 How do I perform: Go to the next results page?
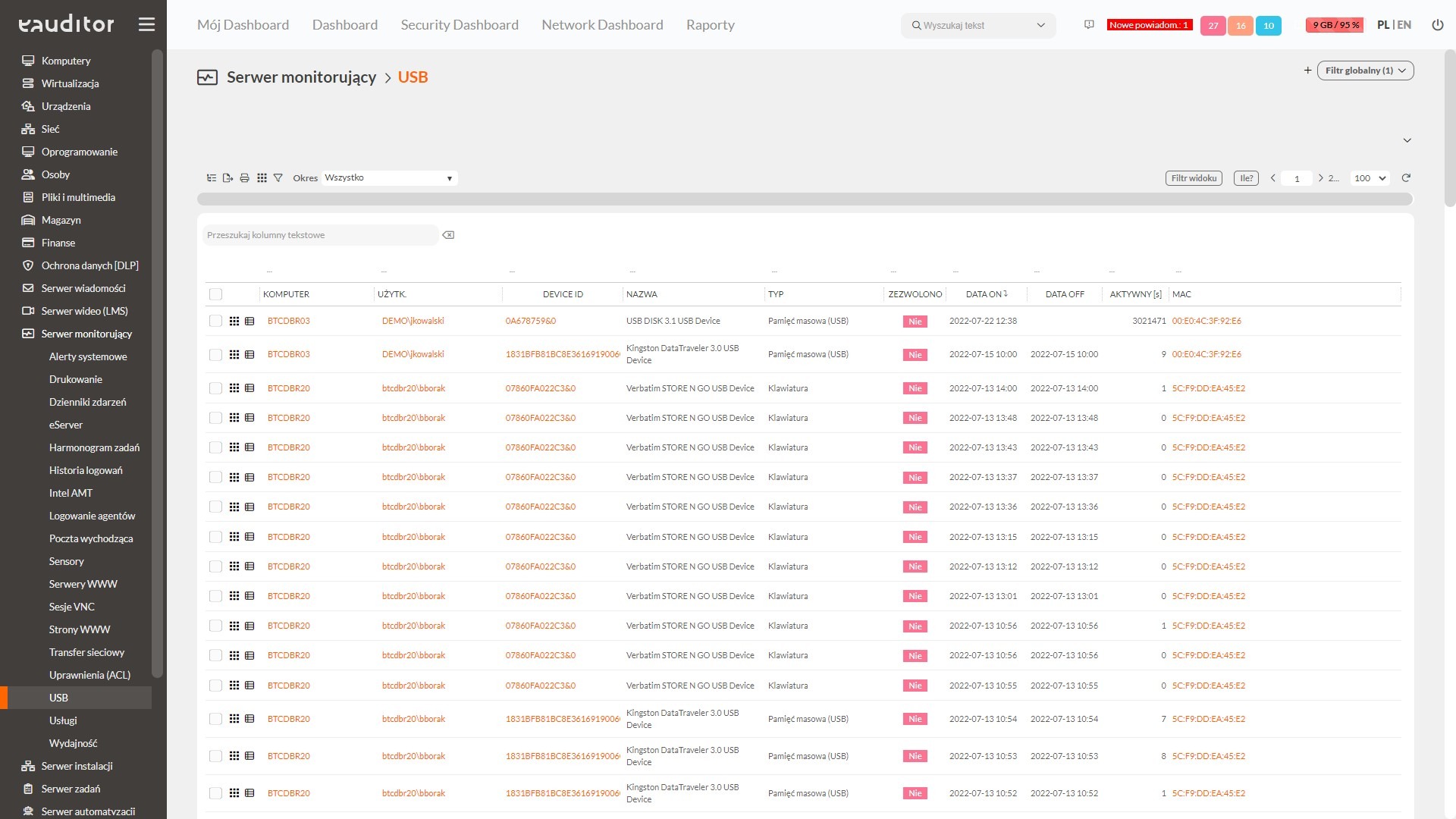coord(1321,178)
